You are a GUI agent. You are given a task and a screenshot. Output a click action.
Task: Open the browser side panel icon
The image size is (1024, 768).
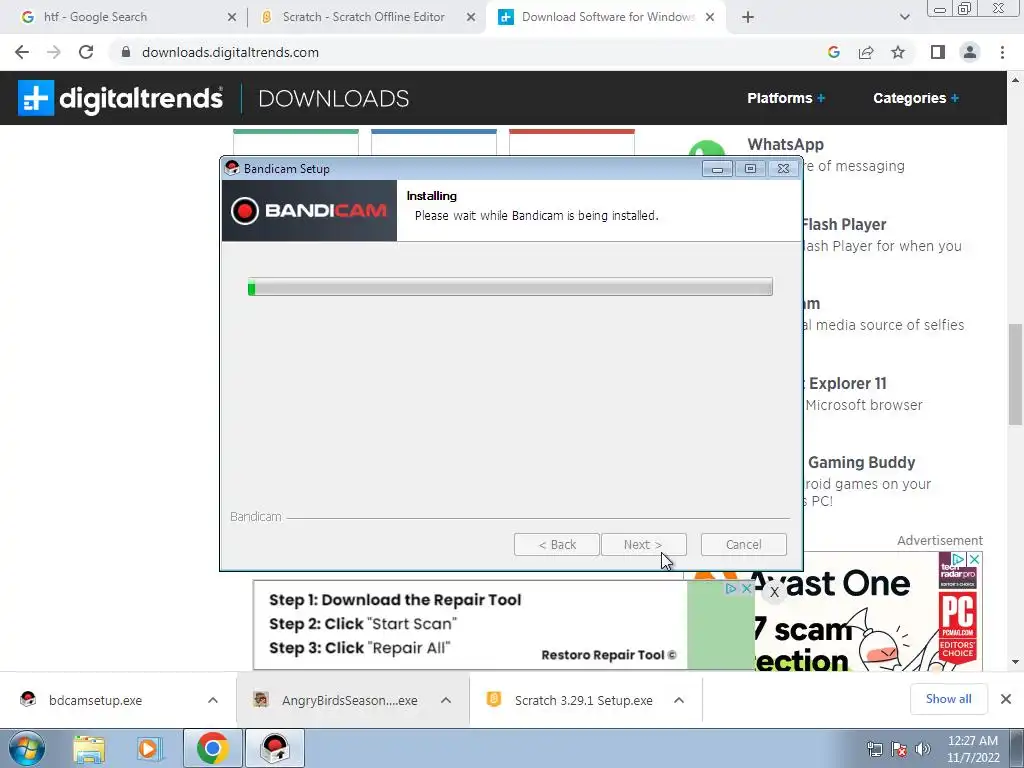tap(938, 52)
